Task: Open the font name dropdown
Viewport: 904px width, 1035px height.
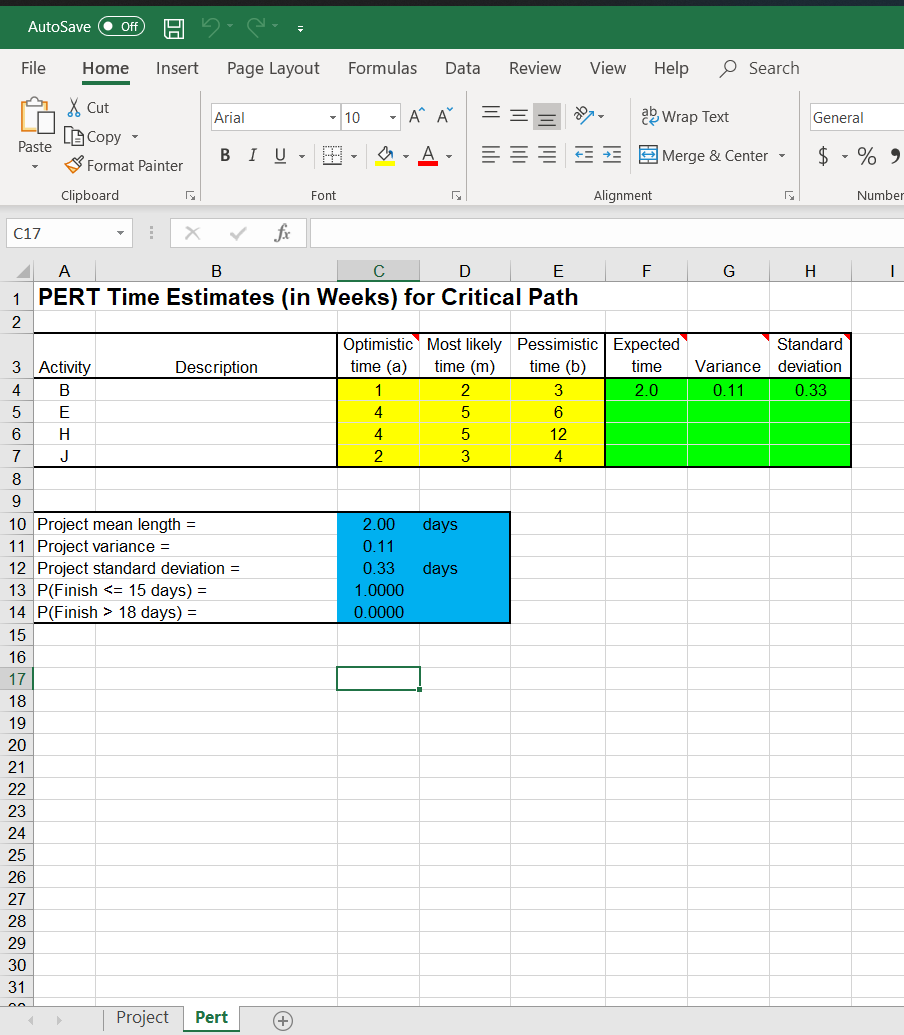Action: [330, 116]
